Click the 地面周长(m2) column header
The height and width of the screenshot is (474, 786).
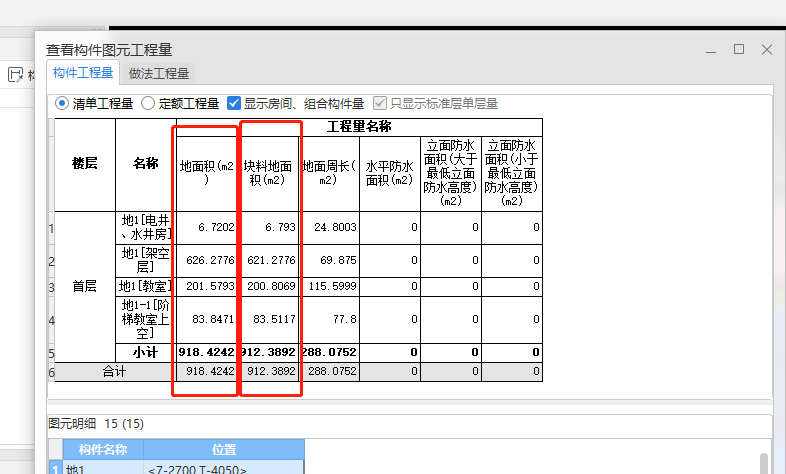329,173
